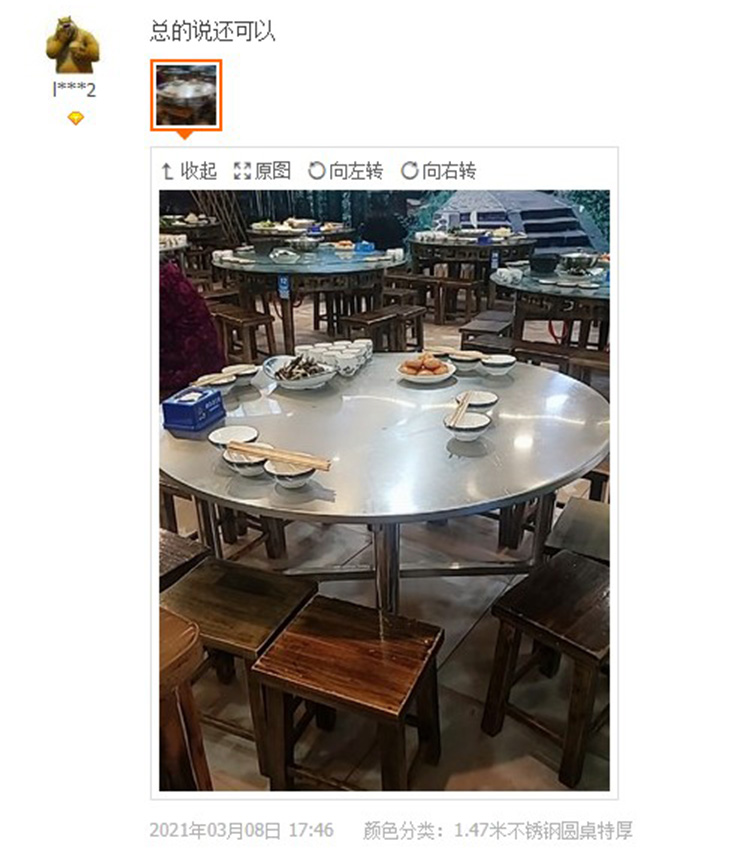Collapse the photo using 收起 label

point(199,171)
